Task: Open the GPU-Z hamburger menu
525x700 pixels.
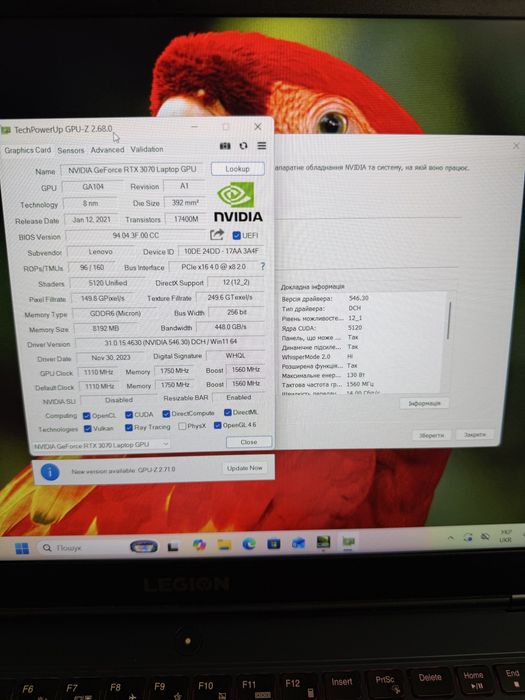Action: (262, 146)
